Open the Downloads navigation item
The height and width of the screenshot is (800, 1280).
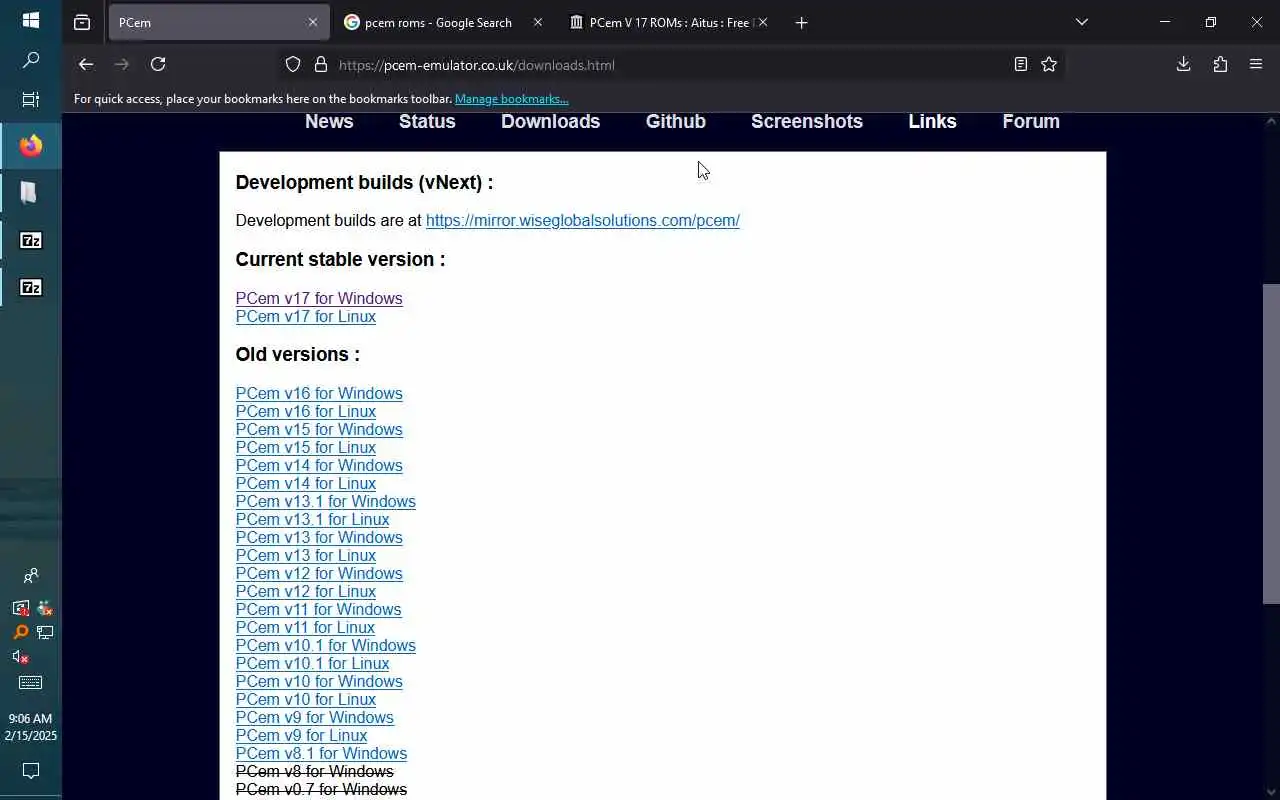click(550, 121)
